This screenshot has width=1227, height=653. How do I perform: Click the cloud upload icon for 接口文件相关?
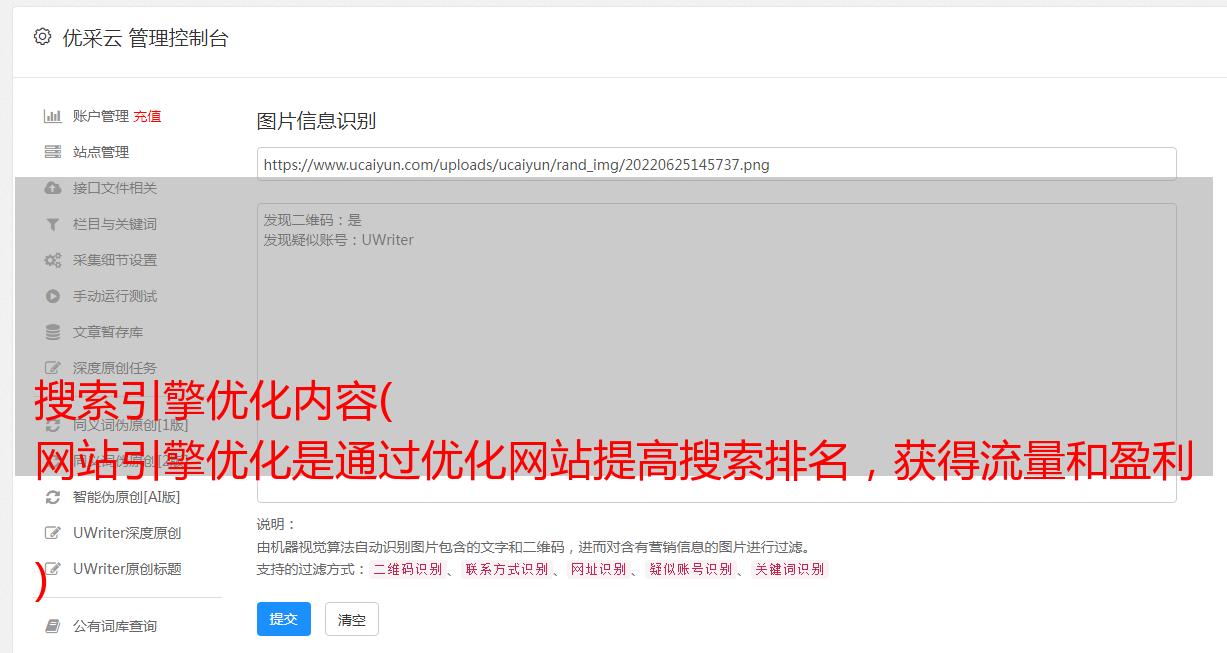click(x=53, y=188)
